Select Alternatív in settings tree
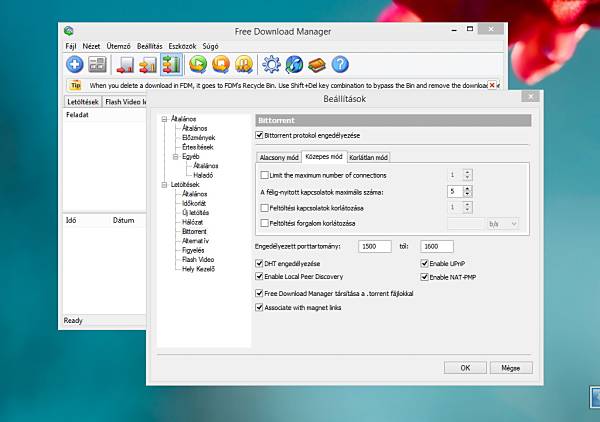This screenshot has width=600, height=422. click(x=196, y=241)
